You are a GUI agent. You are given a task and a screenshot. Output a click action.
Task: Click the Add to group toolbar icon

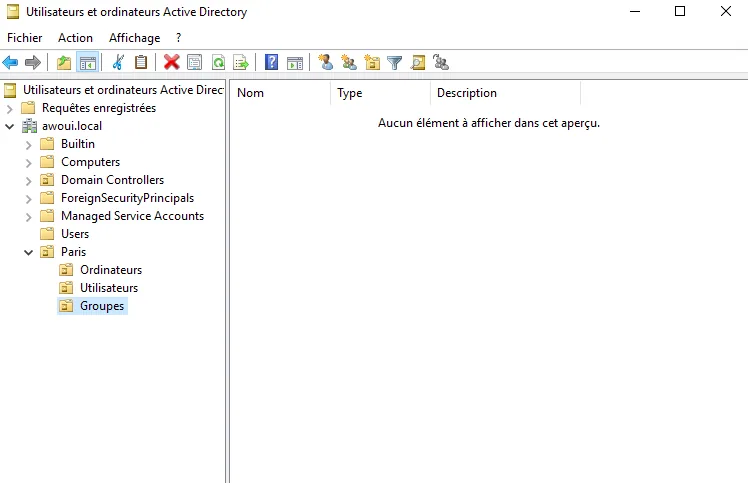coord(441,63)
